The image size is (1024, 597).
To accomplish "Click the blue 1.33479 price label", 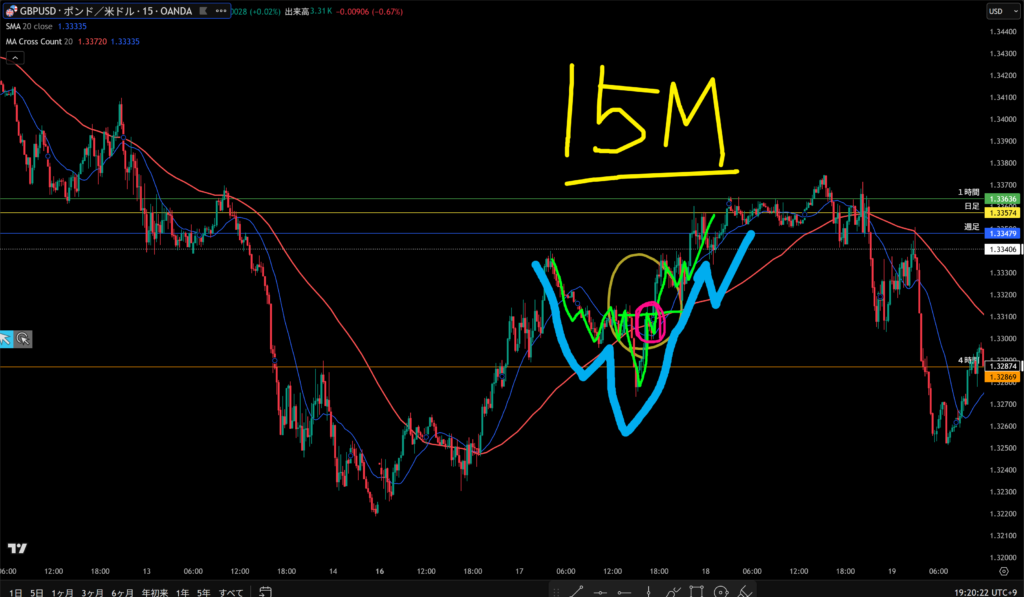I will coord(1002,233).
